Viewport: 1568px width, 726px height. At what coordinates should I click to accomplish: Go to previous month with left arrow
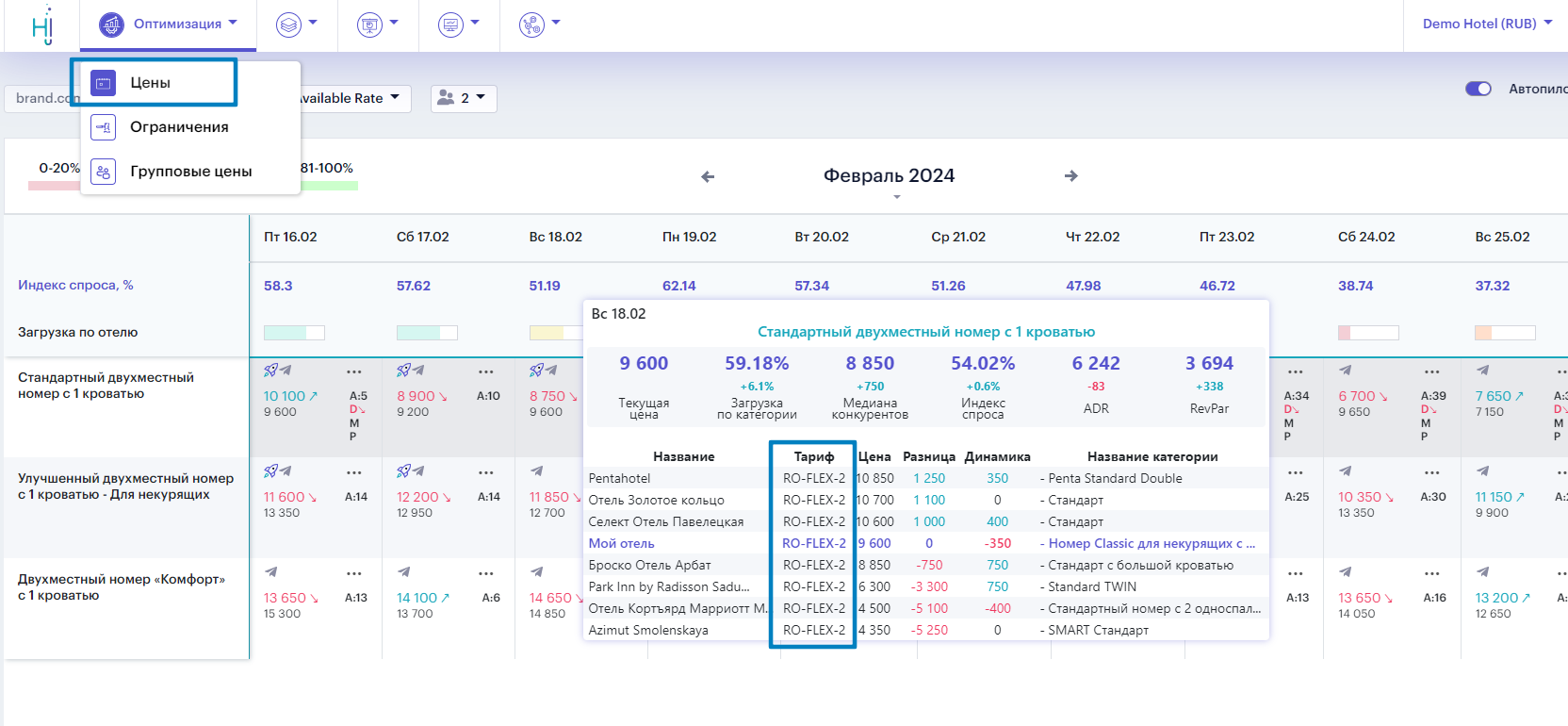point(708,176)
